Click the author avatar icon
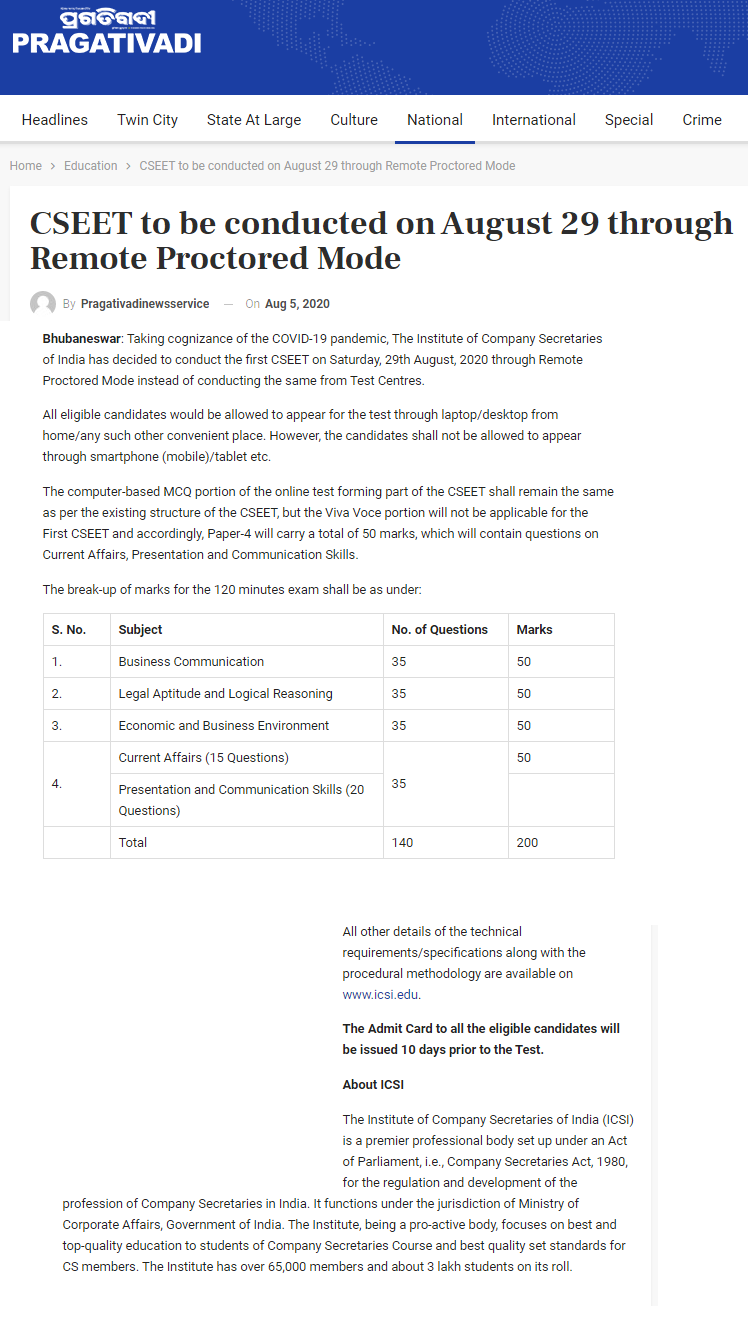Screen dimensions: 748x1320 (x=43, y=304)
